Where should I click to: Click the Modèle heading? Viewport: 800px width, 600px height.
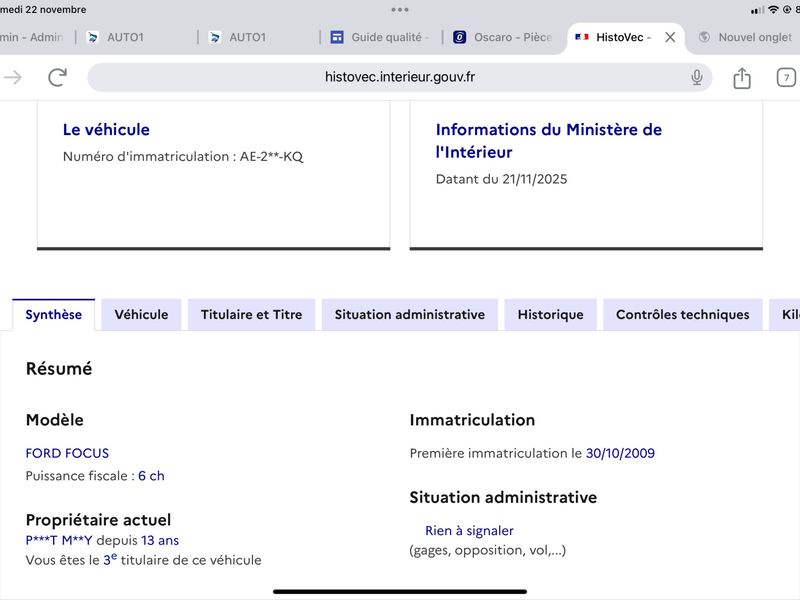tap(55, 420)
